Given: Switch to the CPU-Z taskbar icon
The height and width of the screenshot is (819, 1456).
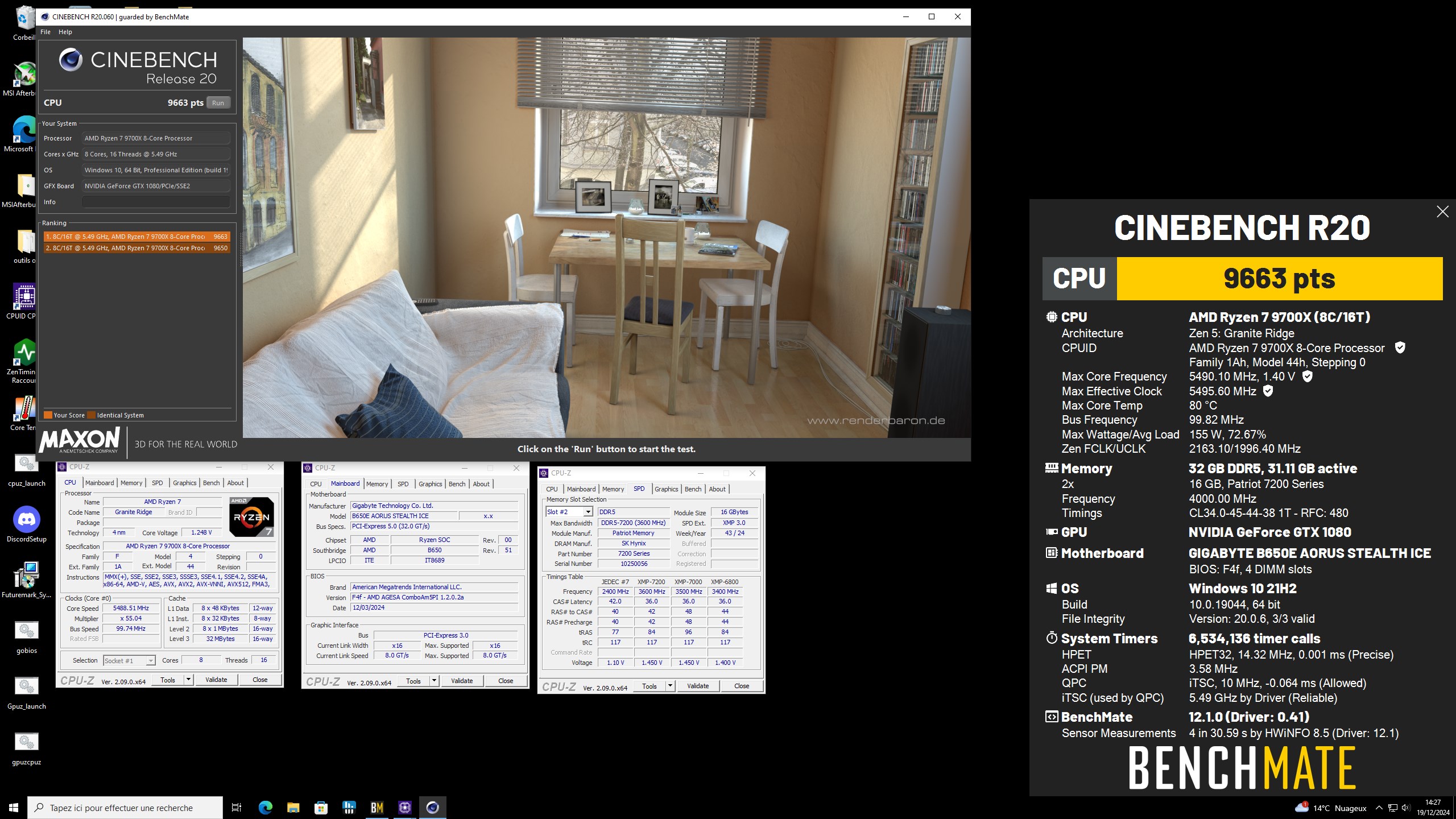Looking at the screenshot, I should [404, 808].
